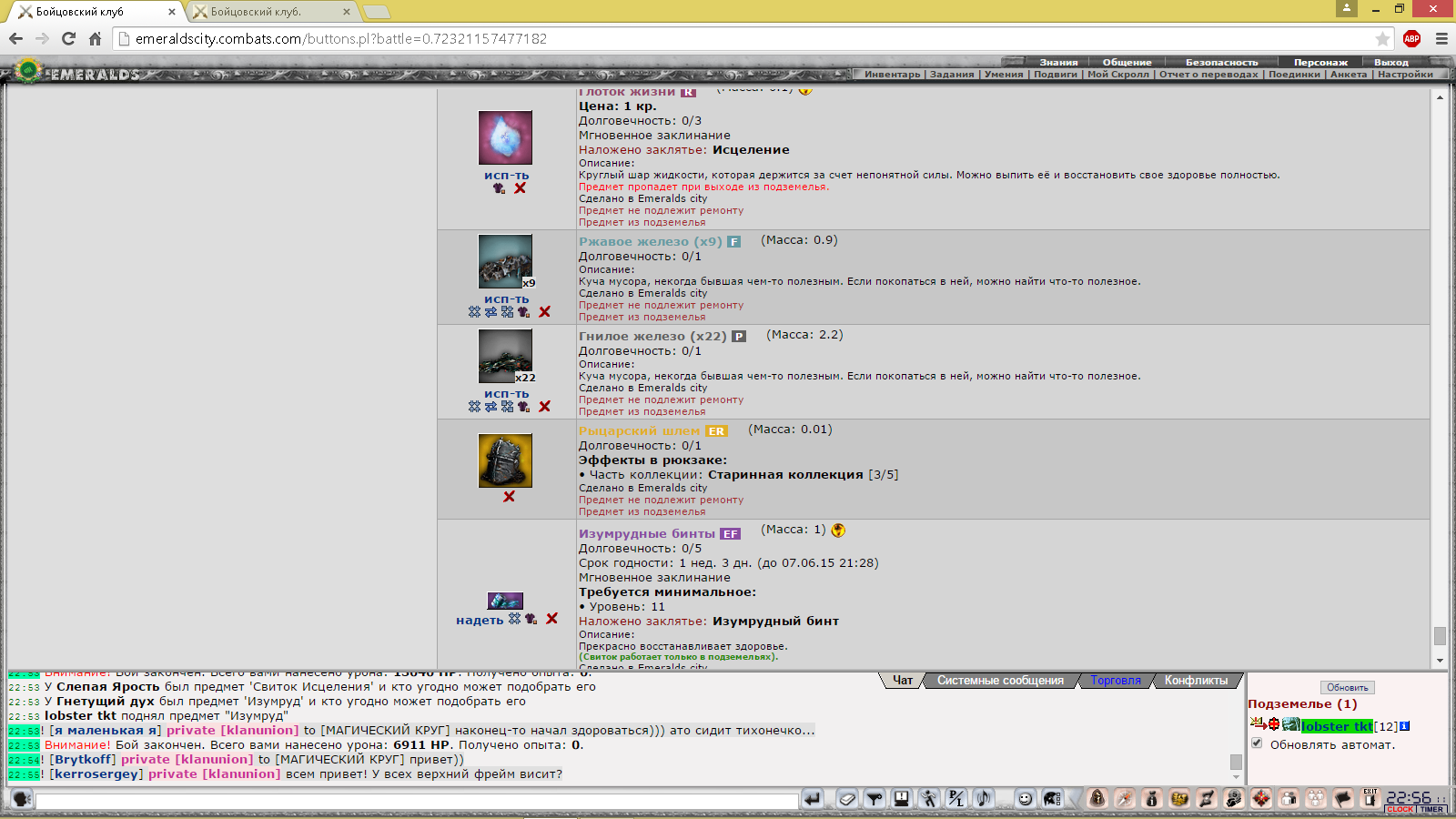Viewport: 1456px width, 819px height.
Task: Use Ржавое железо via исп-ть link
Action: click(x=506, y=299)
